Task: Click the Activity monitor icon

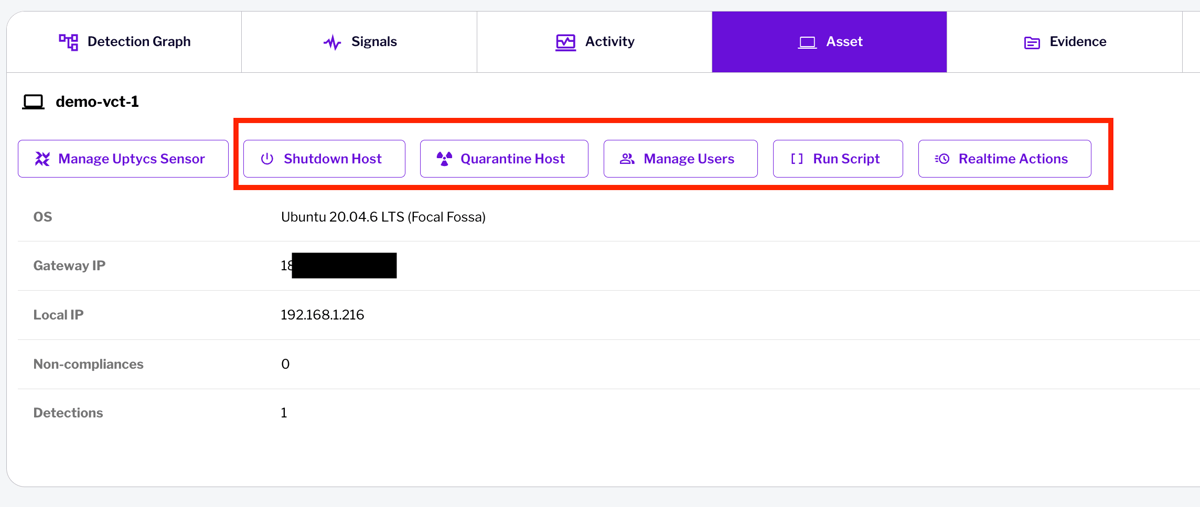Action: point(566,42)
